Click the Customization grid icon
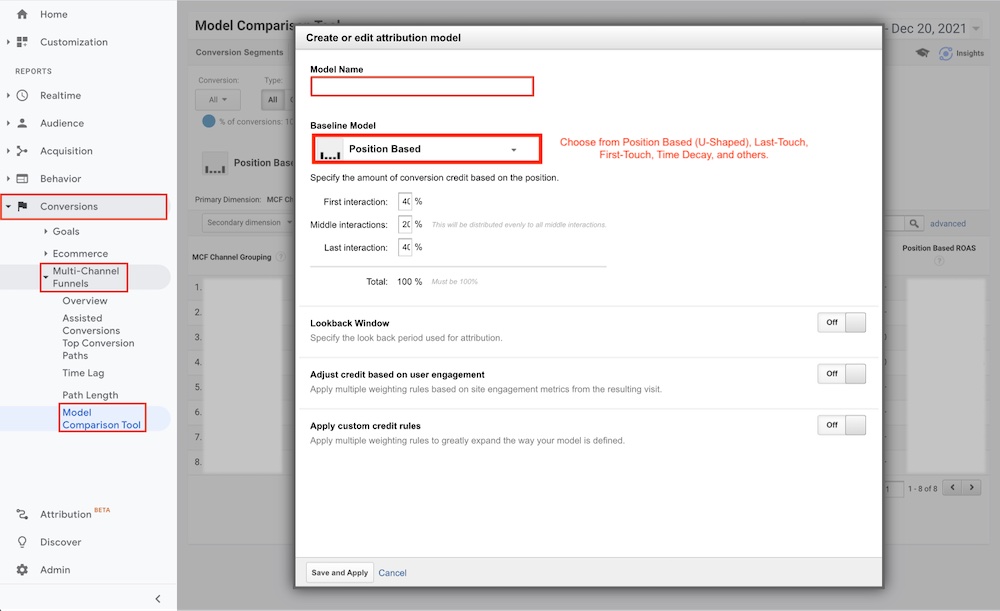Image resolution: width=1000 pixels, height=611 pixels. pos(22,42)
